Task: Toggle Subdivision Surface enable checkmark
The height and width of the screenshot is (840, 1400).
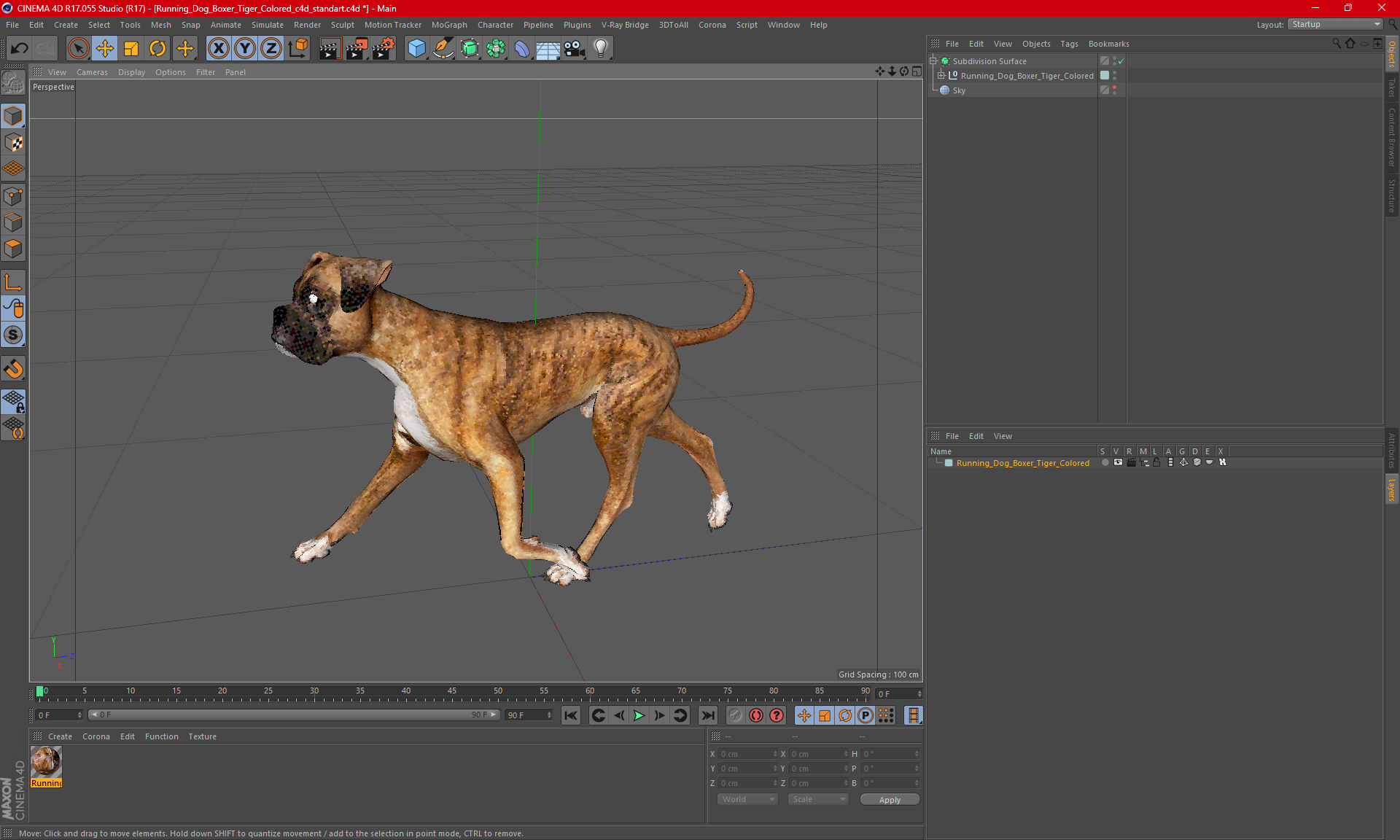Action: click(1121, 61)
